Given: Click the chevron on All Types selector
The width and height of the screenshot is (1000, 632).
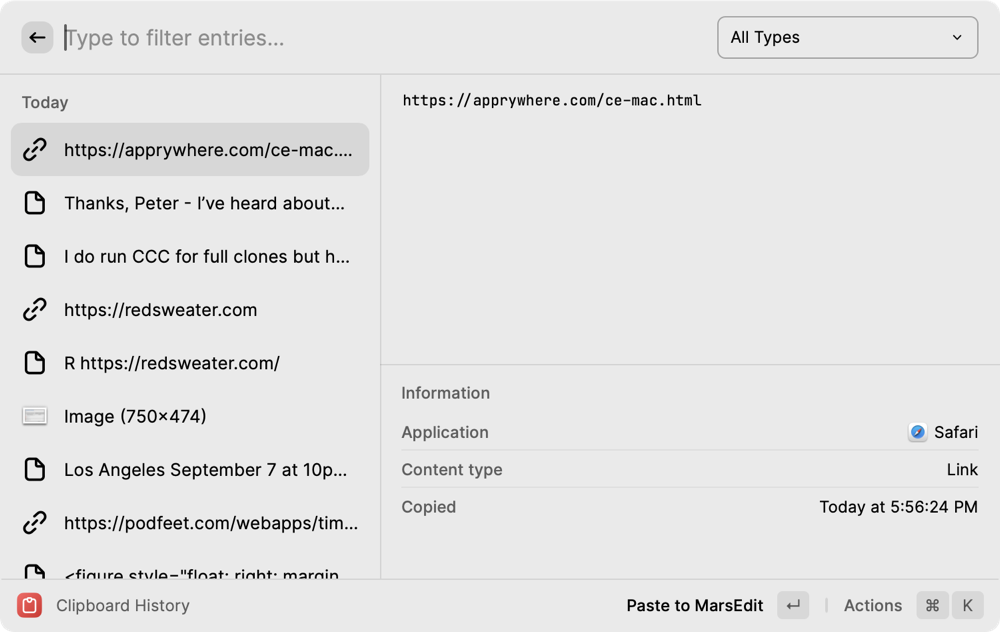Looking at the screenshot, I should 957,38.
